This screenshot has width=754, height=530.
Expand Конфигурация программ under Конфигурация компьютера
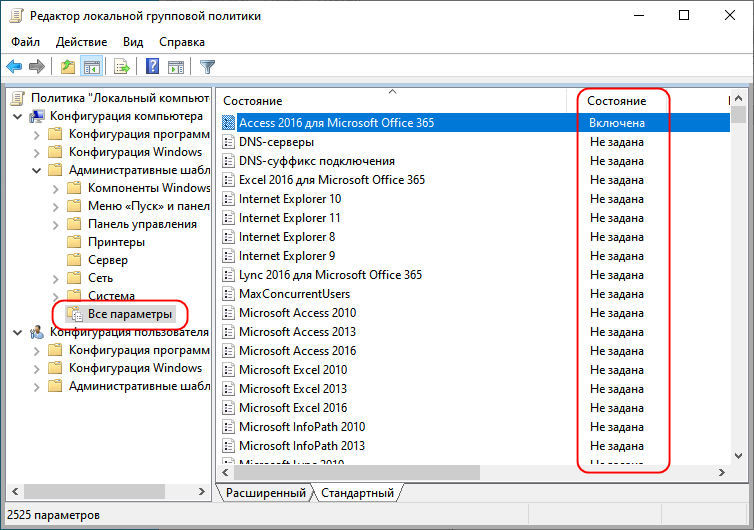(37, 135)
